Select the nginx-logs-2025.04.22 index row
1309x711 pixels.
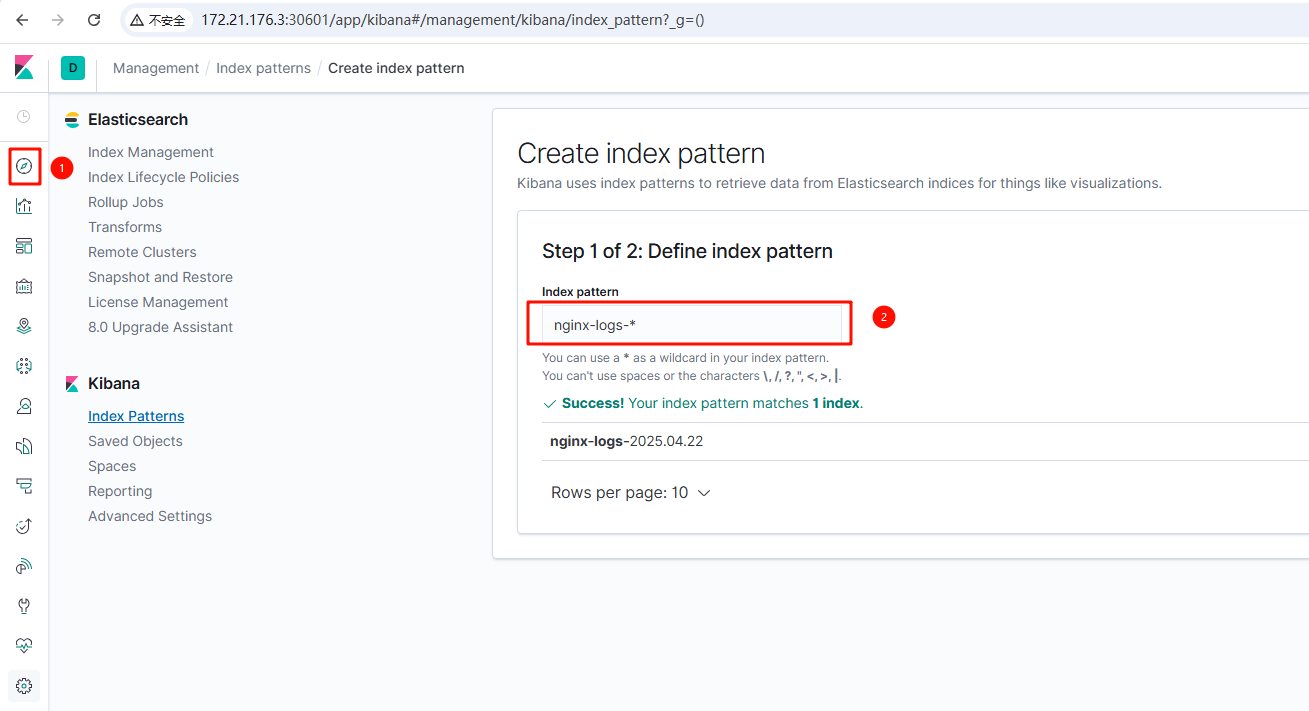pos(925,441)
